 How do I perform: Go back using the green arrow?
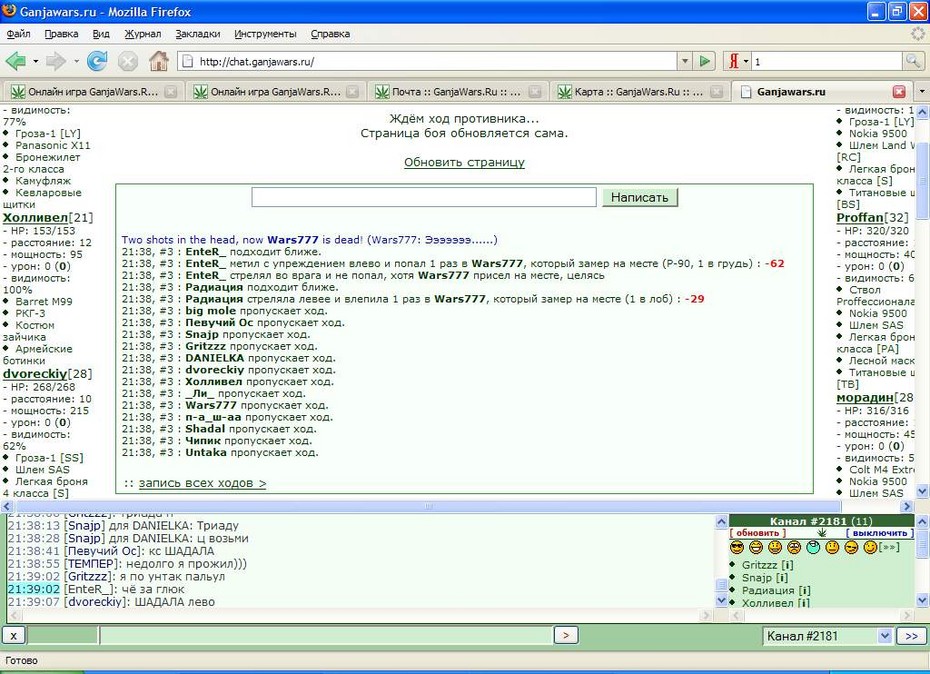pyautogui.click(x=16, y=61)
